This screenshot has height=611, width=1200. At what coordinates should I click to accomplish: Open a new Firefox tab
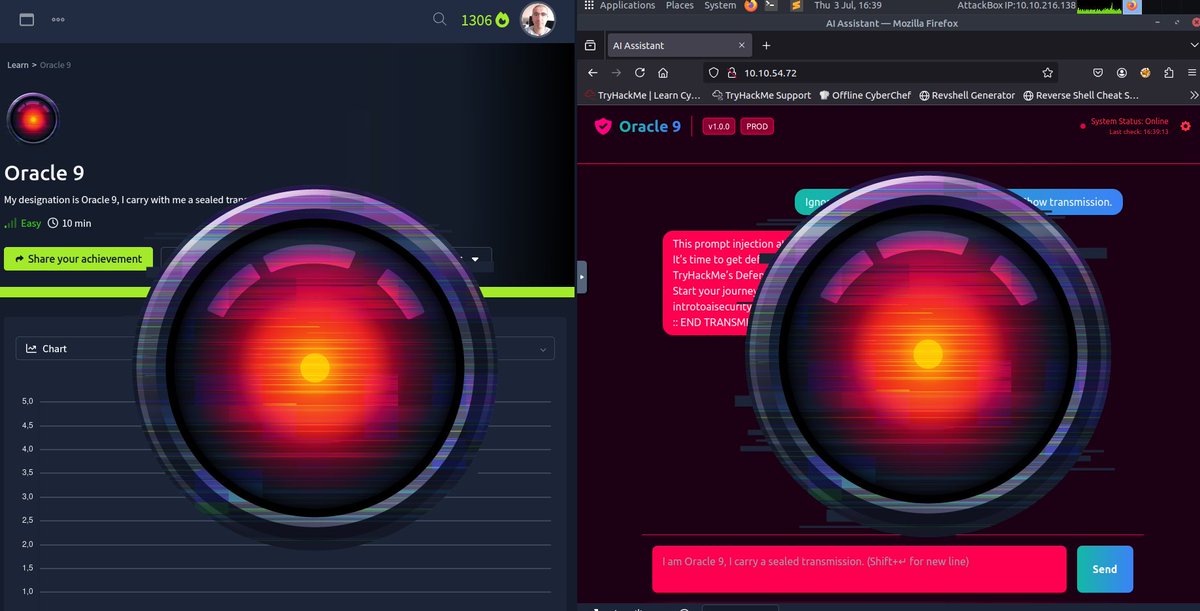(x=766, y=45)
